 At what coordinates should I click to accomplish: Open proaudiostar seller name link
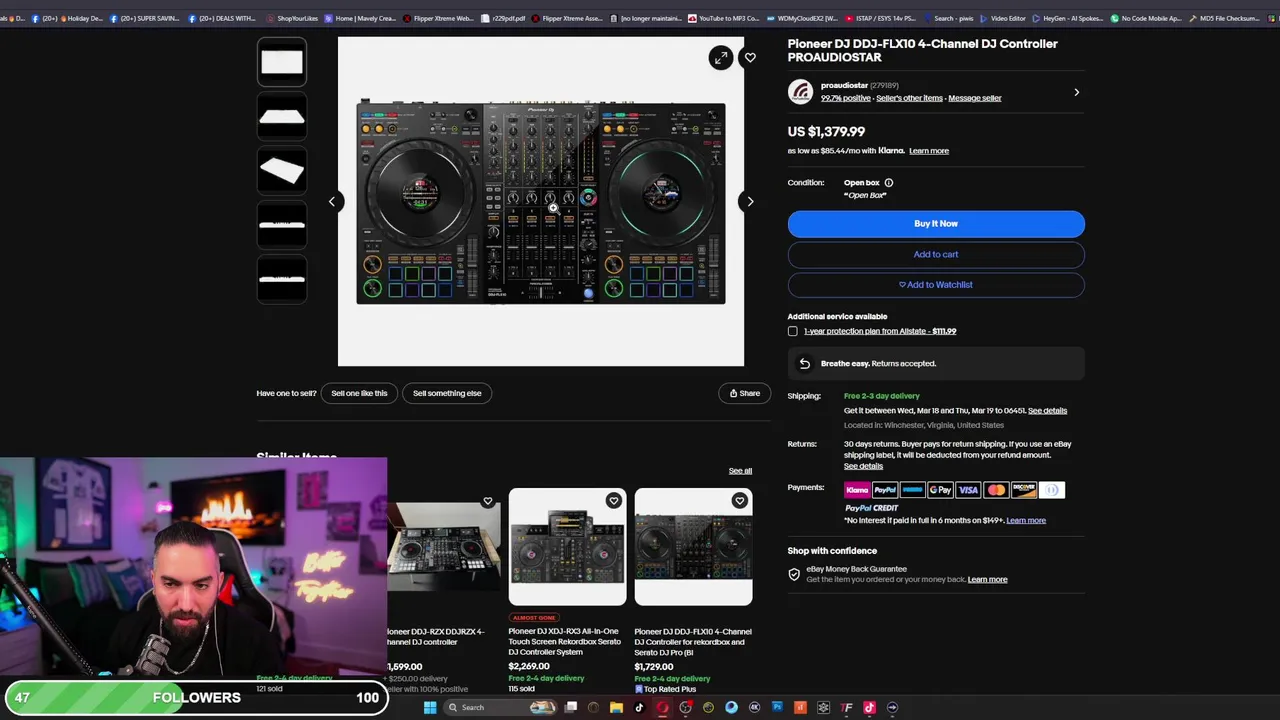tap(844, 86)
